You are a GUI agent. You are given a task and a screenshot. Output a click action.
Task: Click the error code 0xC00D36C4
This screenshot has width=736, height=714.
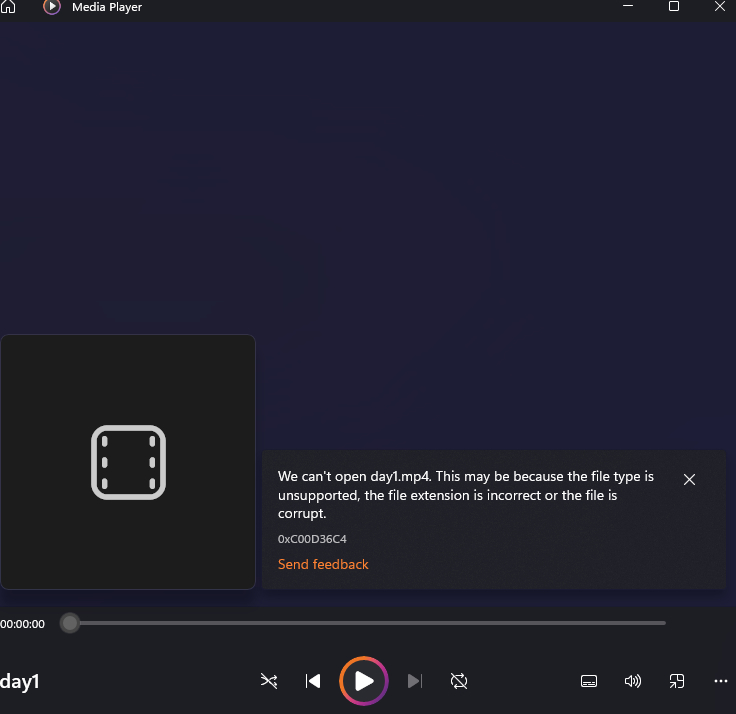(x=312, y=539)
